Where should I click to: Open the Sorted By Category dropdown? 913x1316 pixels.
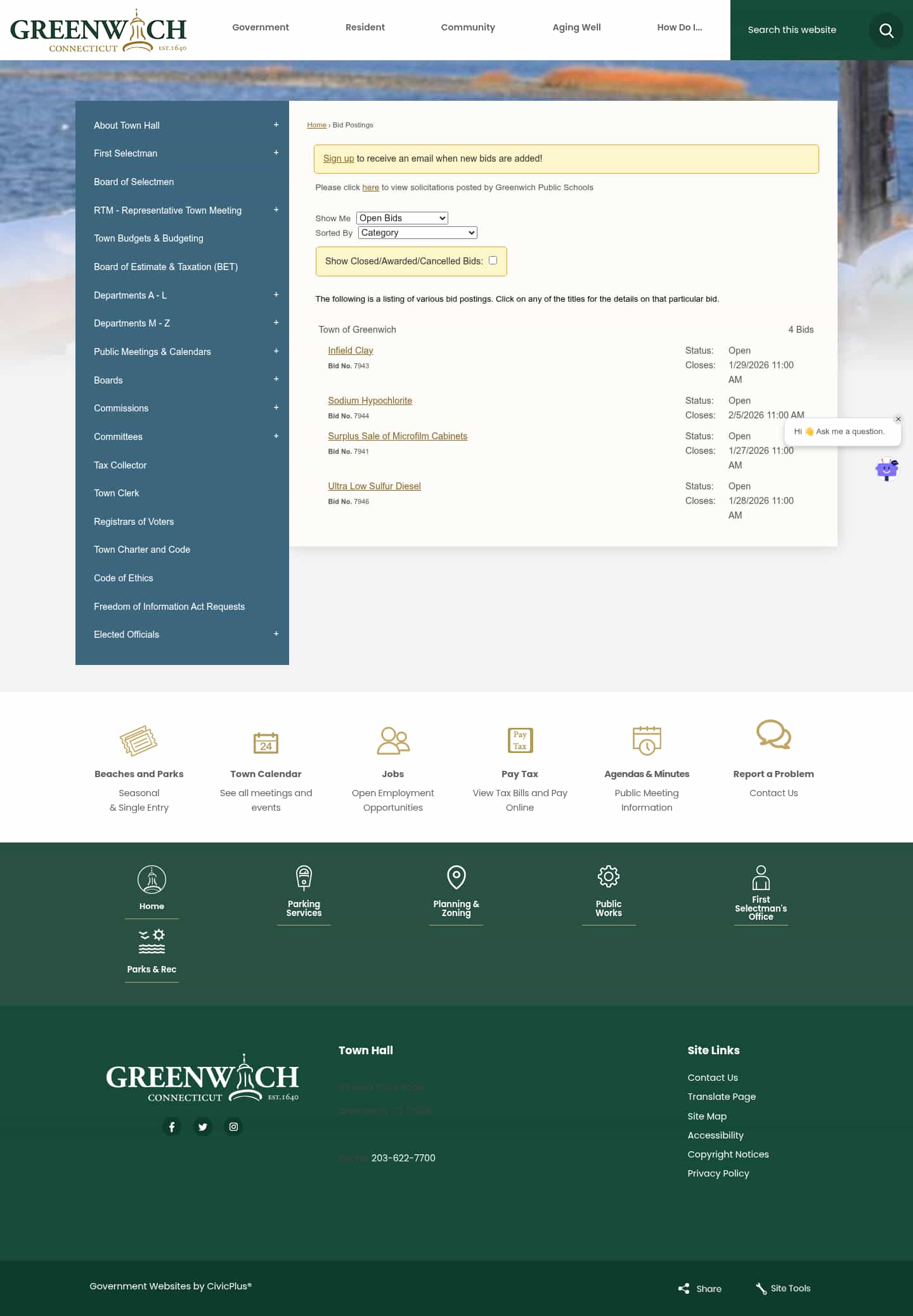pos(417,233)
